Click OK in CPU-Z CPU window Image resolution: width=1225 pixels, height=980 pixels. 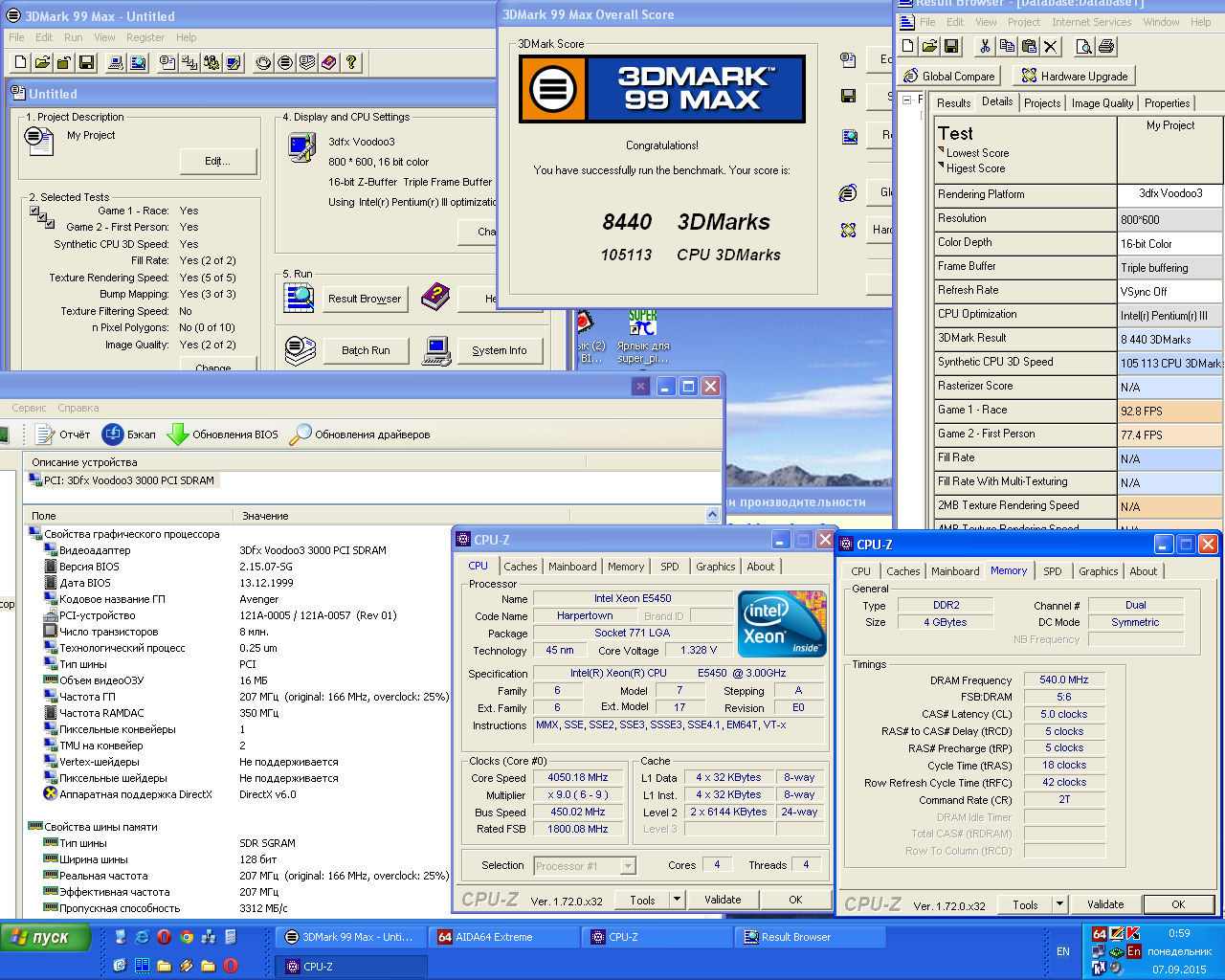795,900
